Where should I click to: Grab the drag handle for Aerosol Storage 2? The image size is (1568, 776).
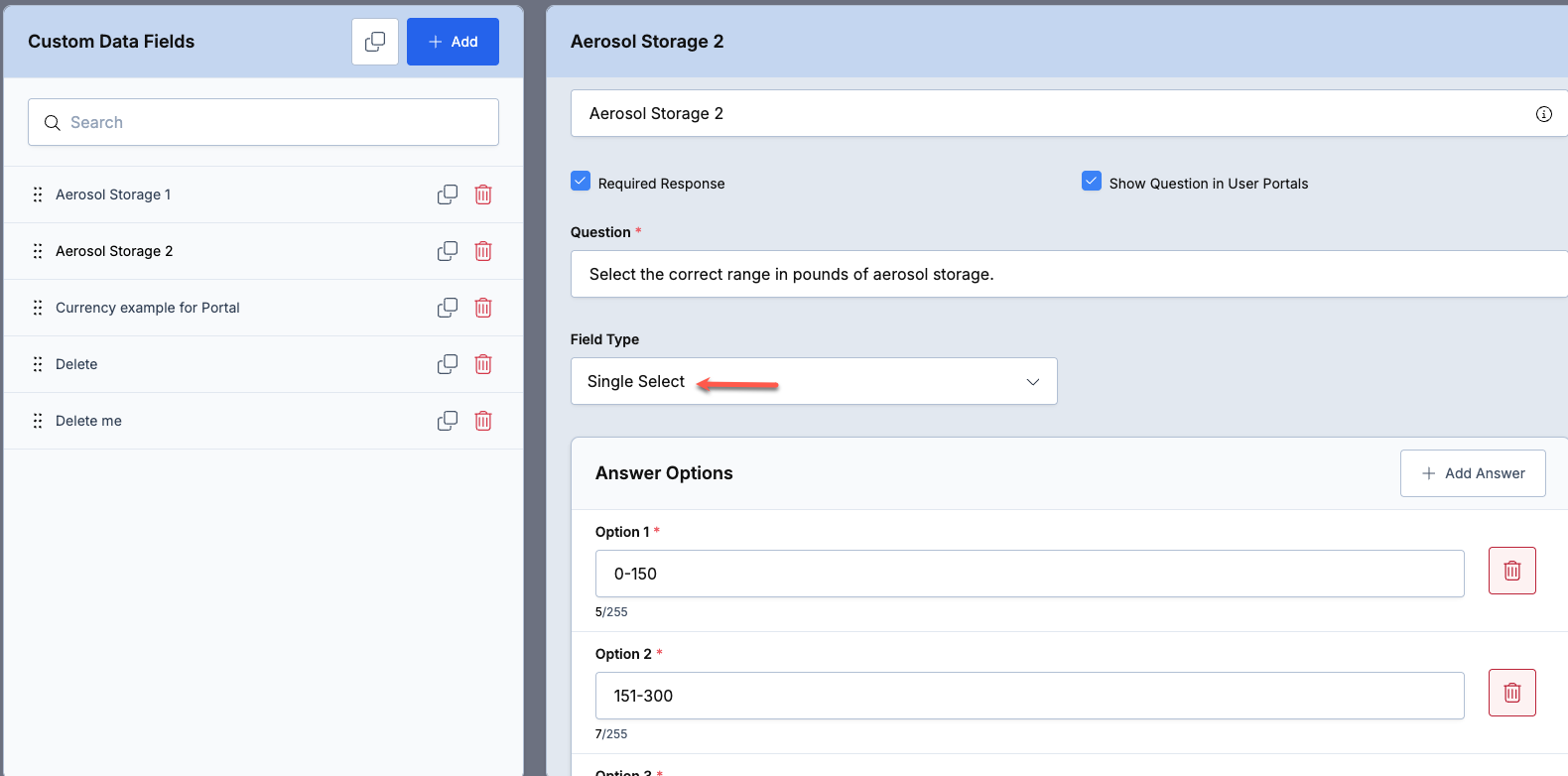pos(38,251)
